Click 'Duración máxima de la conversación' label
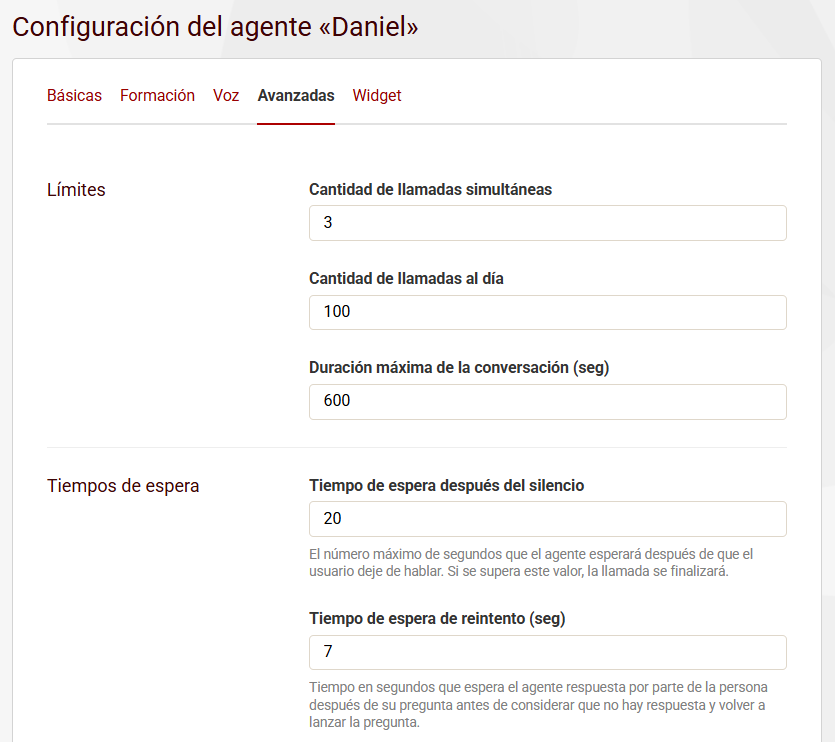 [x=459, y=367]
